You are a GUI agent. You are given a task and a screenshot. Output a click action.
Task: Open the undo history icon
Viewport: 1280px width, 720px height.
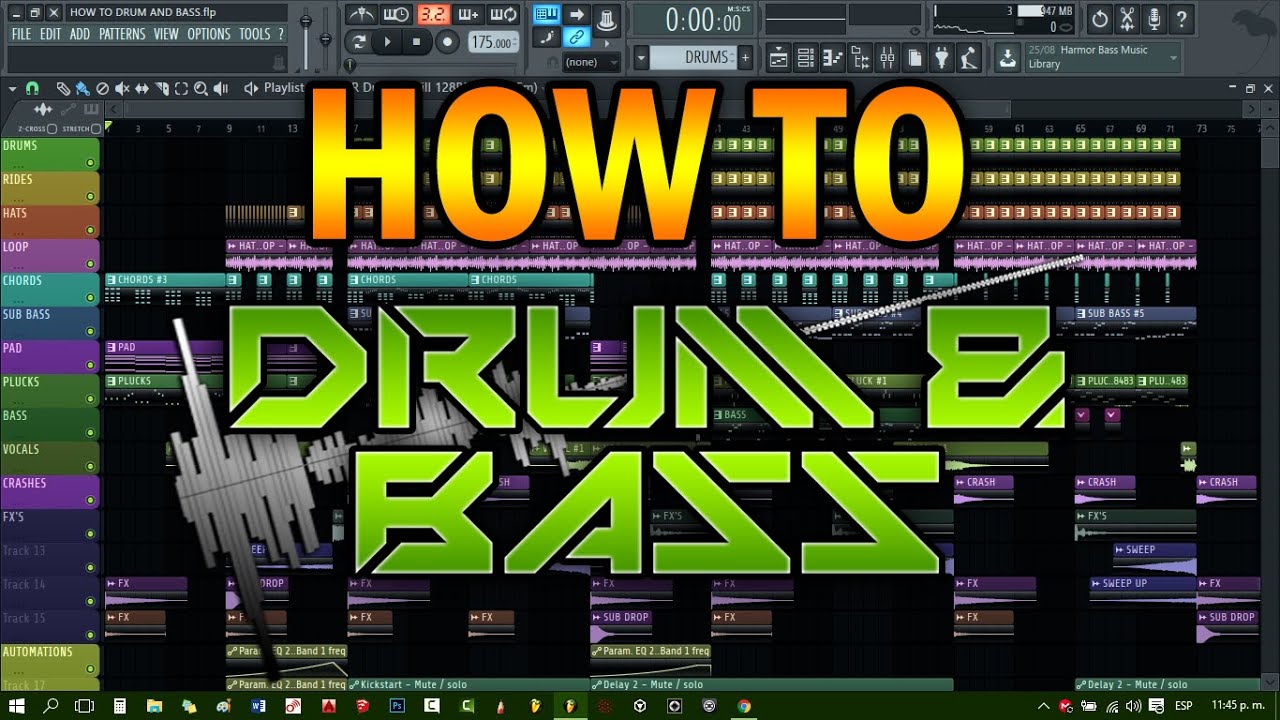coord(1099,18)
